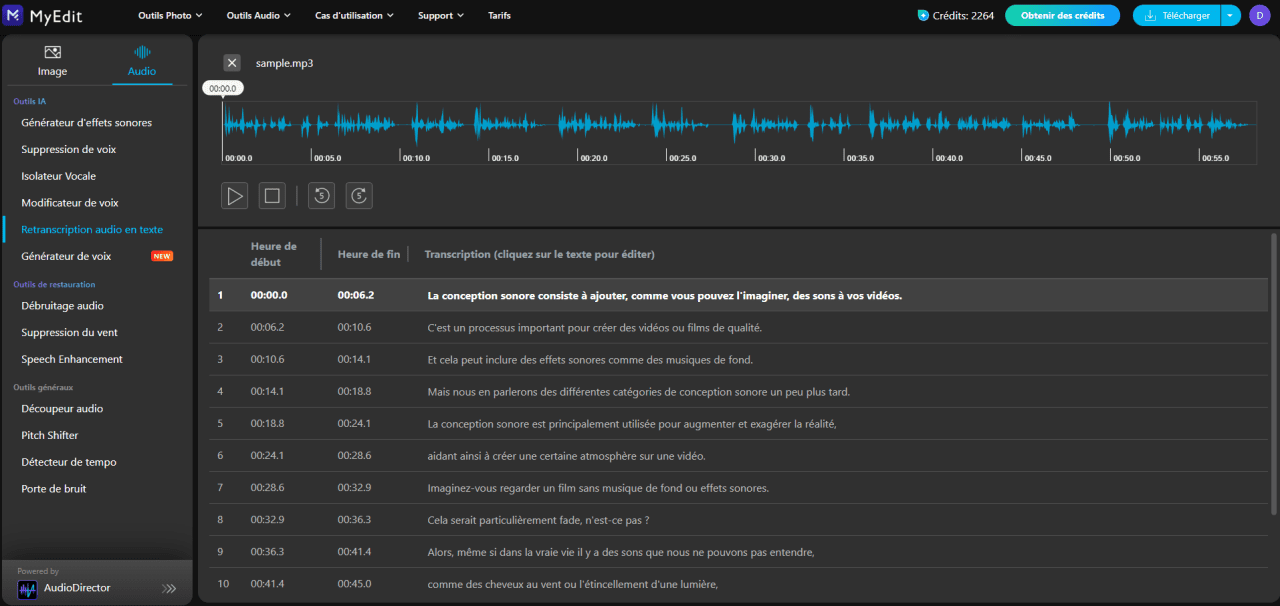Viewport: 1280px width, 606px height.
Task: Click Obtenir des crédits button
Action: tap(1062, 15)
